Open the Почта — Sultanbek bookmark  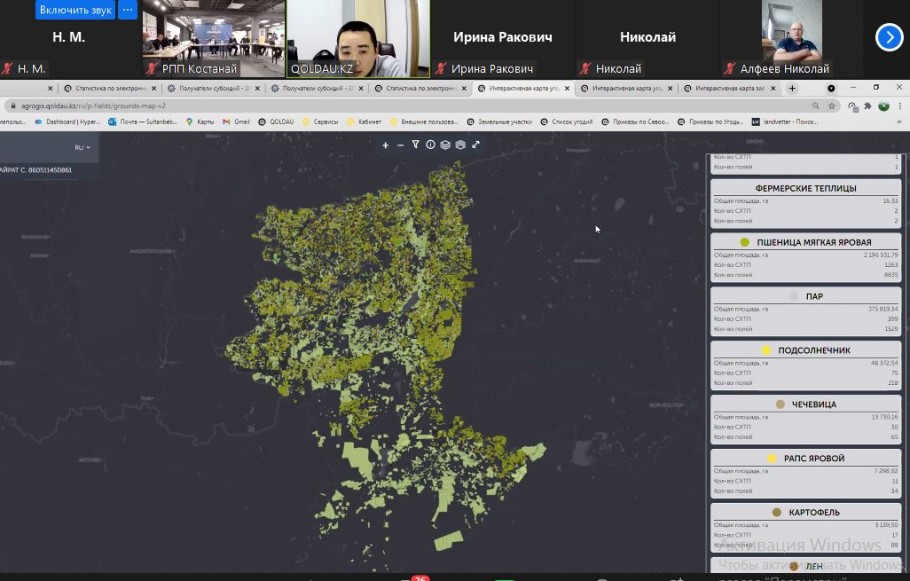pos(142,122)
